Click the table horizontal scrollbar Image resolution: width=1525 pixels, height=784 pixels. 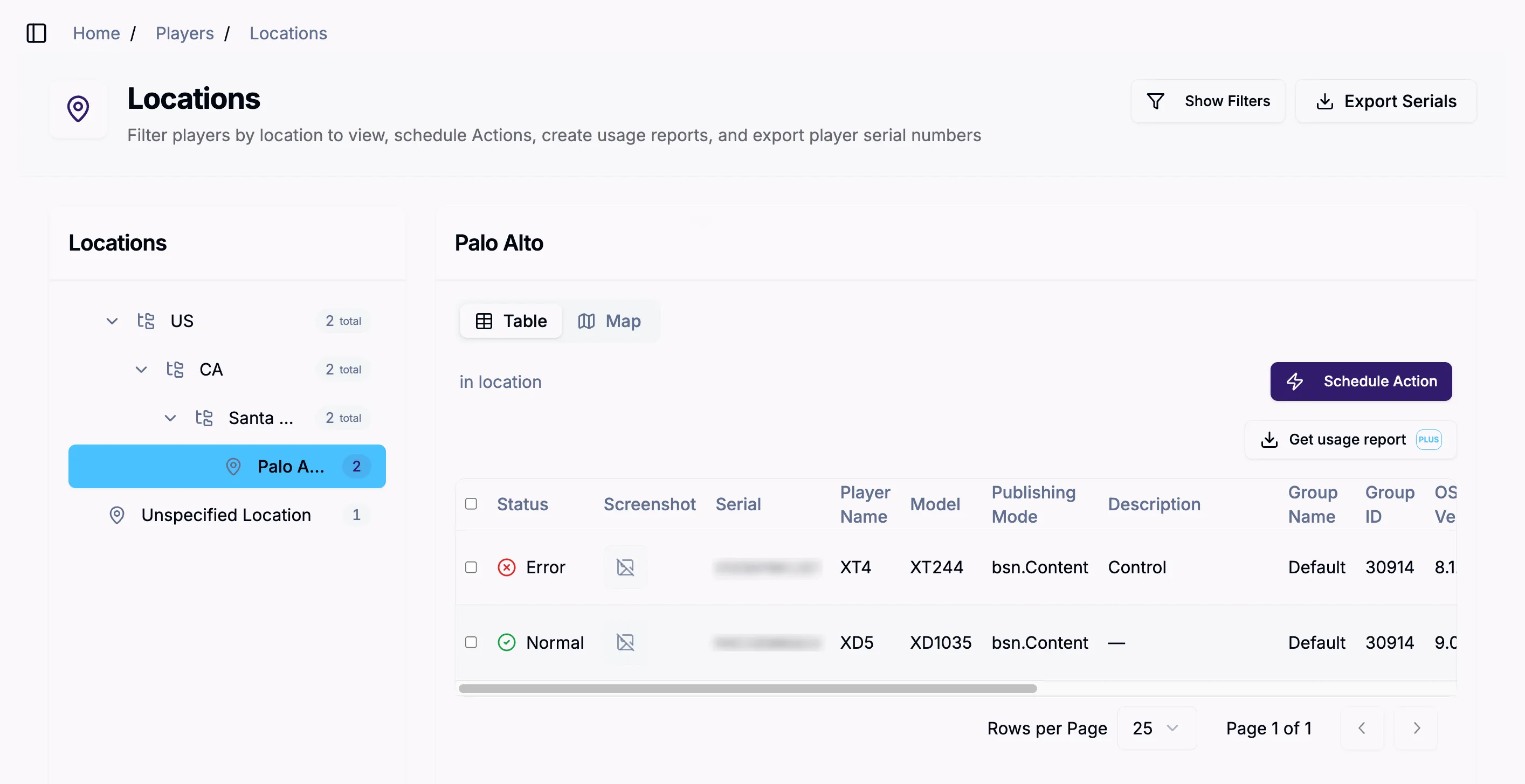(748, 689)
